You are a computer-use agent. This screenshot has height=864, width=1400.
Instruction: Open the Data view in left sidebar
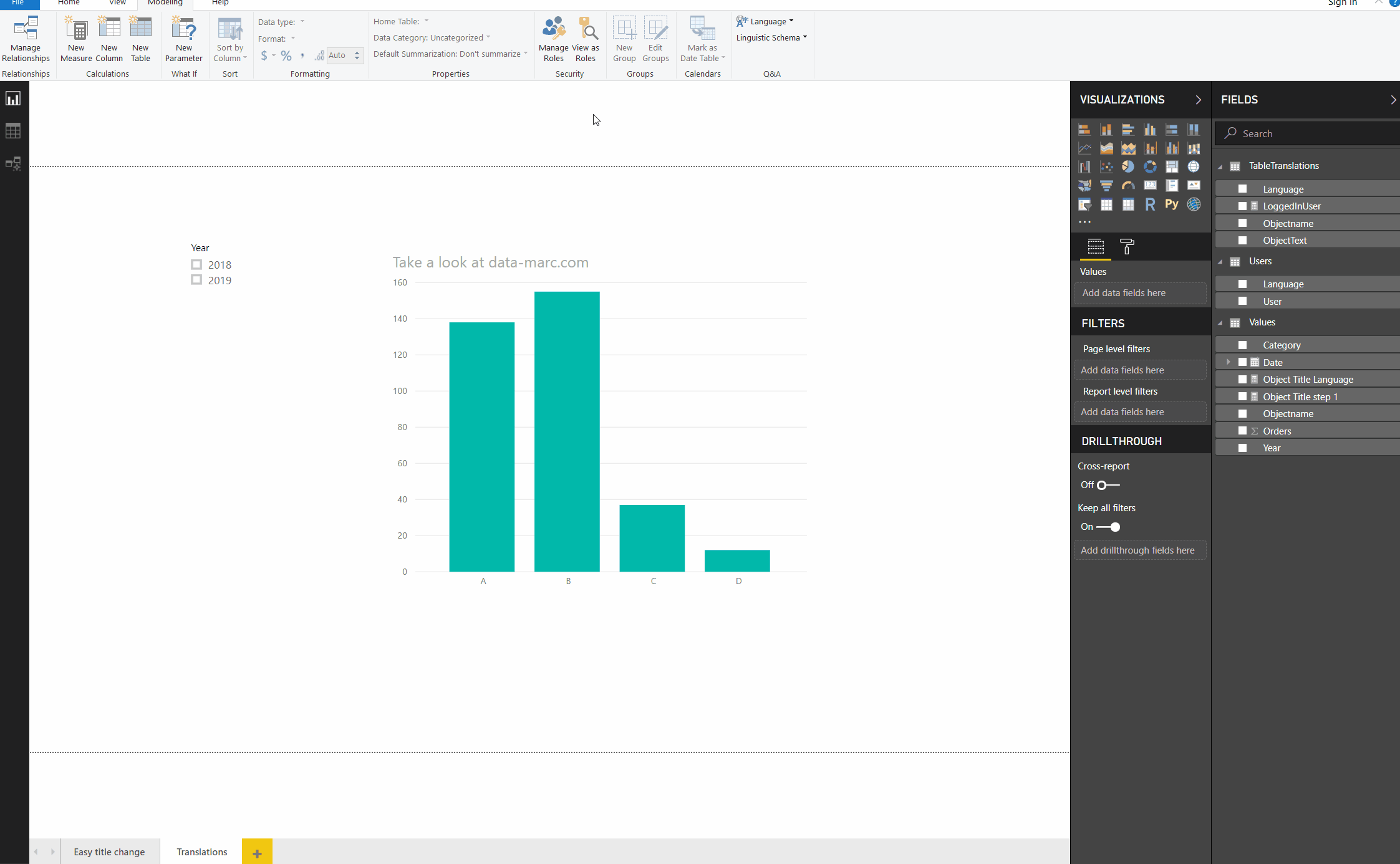(12, 130)
